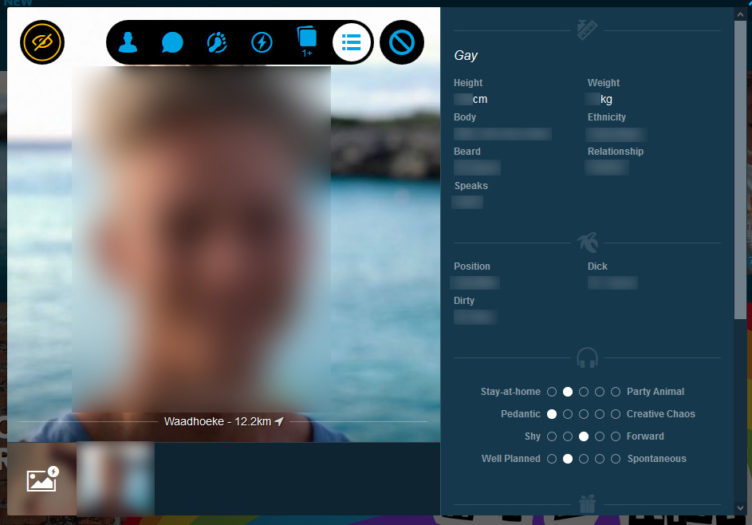Viewport: 752px width, 525px height.
Task: Click the Body label
Action: pyautogui.click(x=464, y=117)
